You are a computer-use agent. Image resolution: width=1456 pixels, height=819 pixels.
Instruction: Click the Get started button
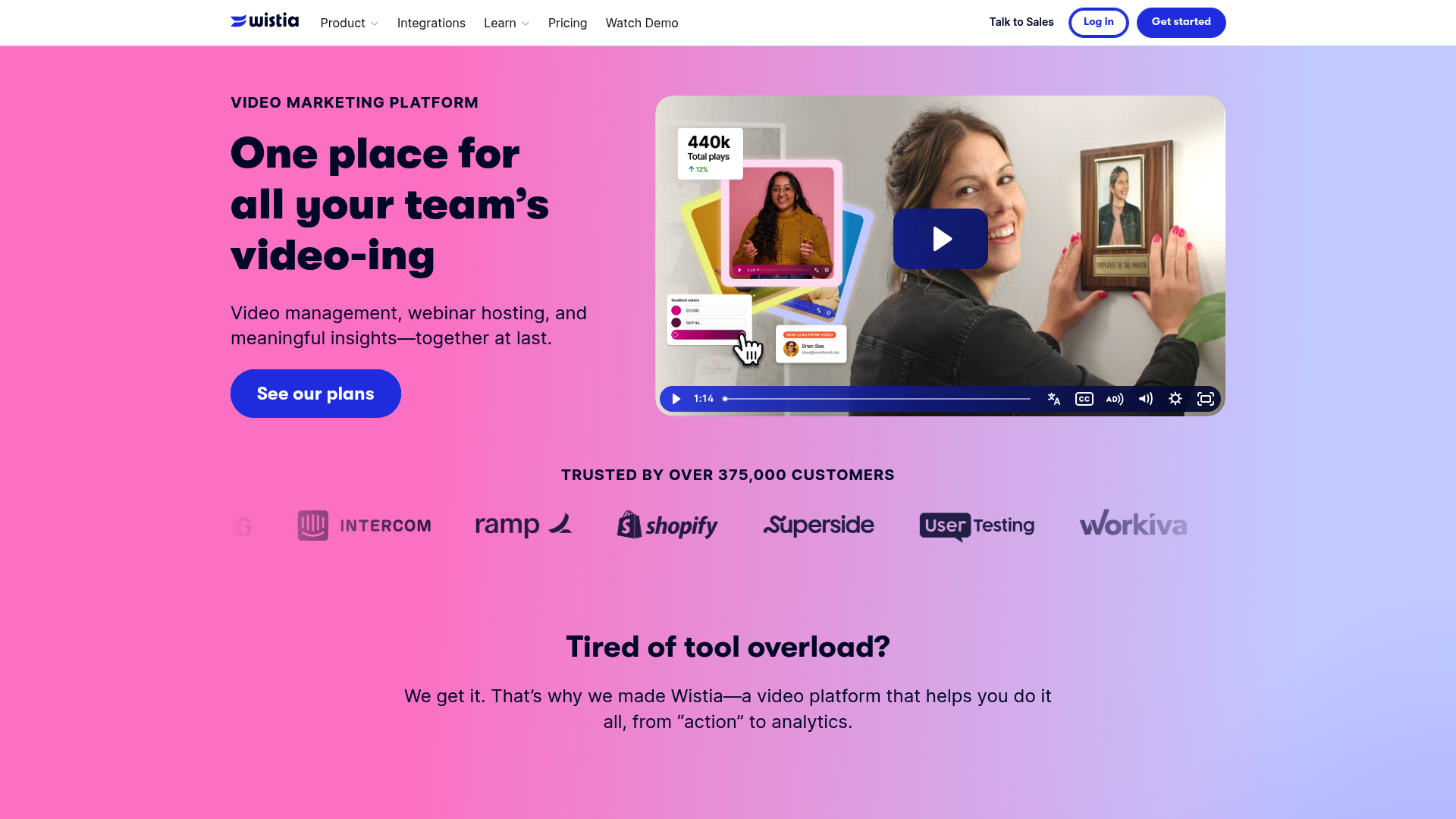1181,22
